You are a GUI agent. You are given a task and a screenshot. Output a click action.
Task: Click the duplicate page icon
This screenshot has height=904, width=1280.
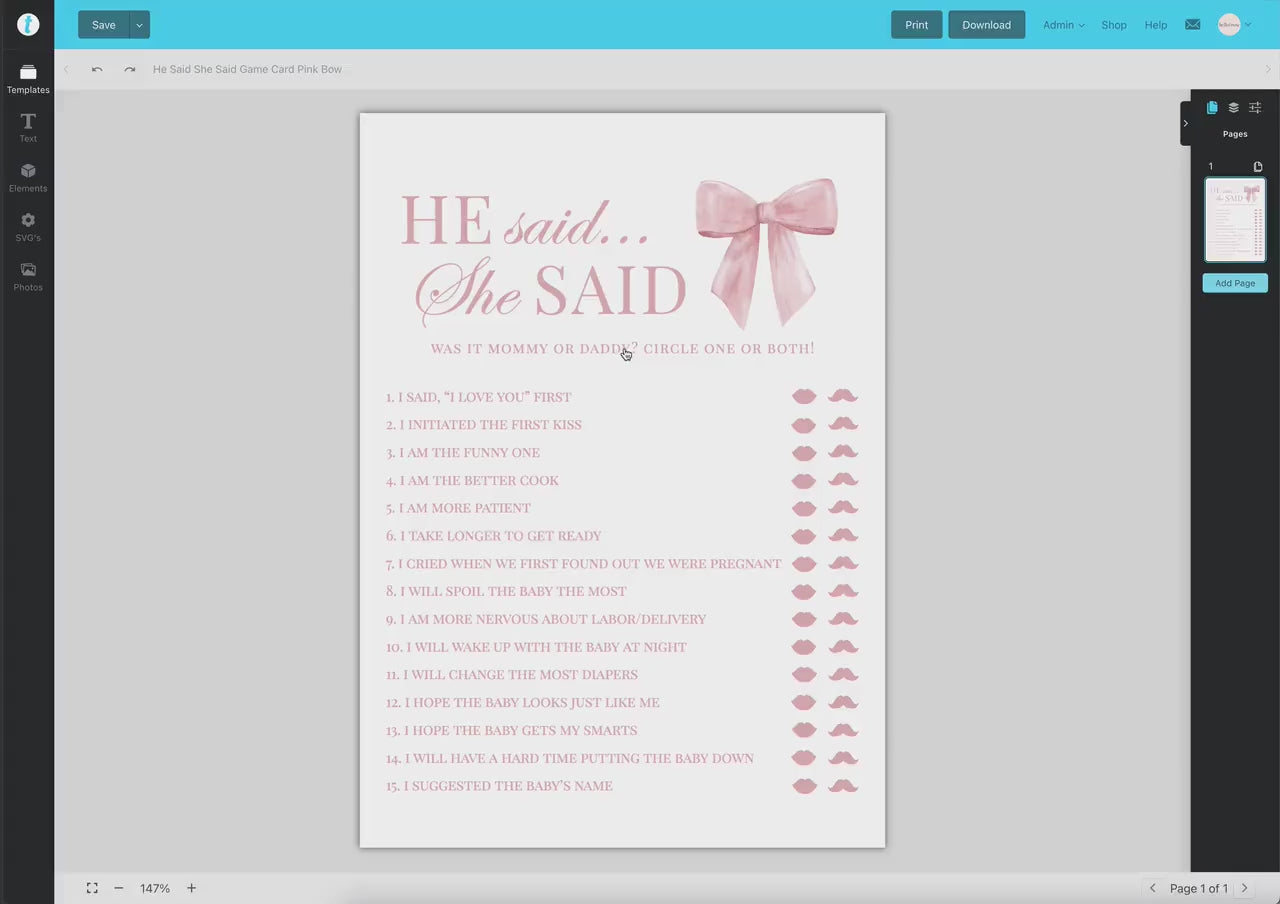point(1258,167)
